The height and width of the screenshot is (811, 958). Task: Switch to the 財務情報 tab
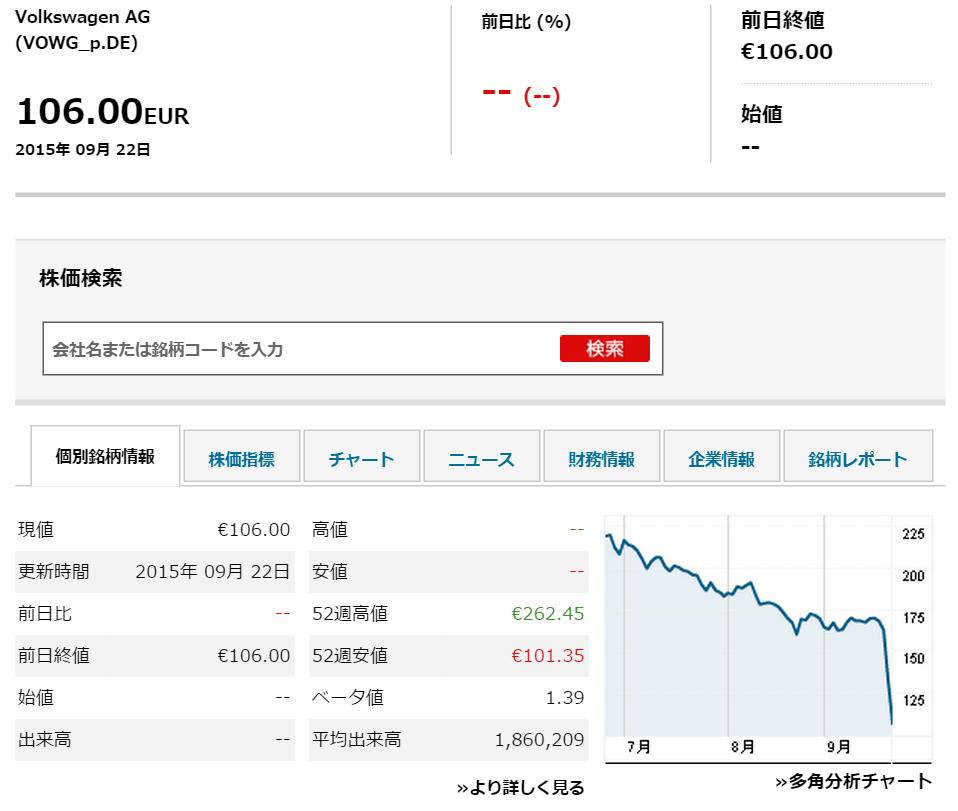tap(601, 459)
